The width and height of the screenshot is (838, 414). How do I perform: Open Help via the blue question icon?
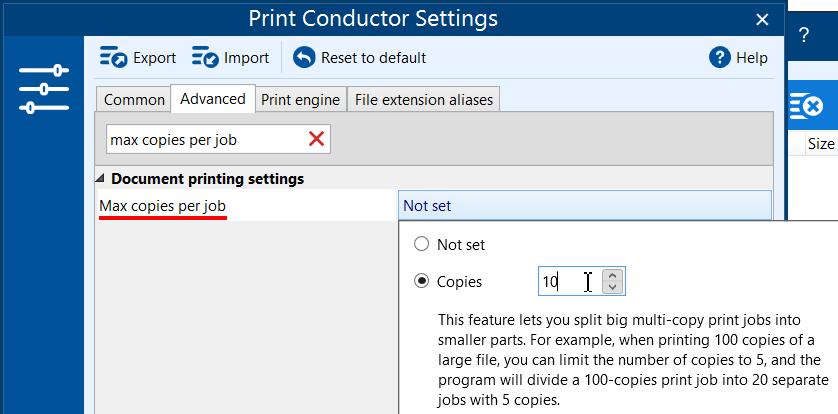click(x=720, y=58)
